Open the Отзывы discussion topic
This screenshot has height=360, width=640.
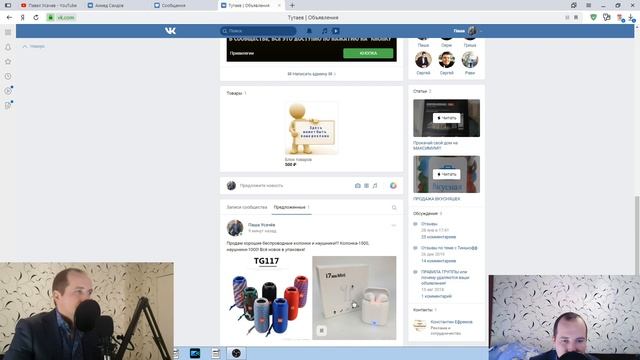tap(429, 224)
